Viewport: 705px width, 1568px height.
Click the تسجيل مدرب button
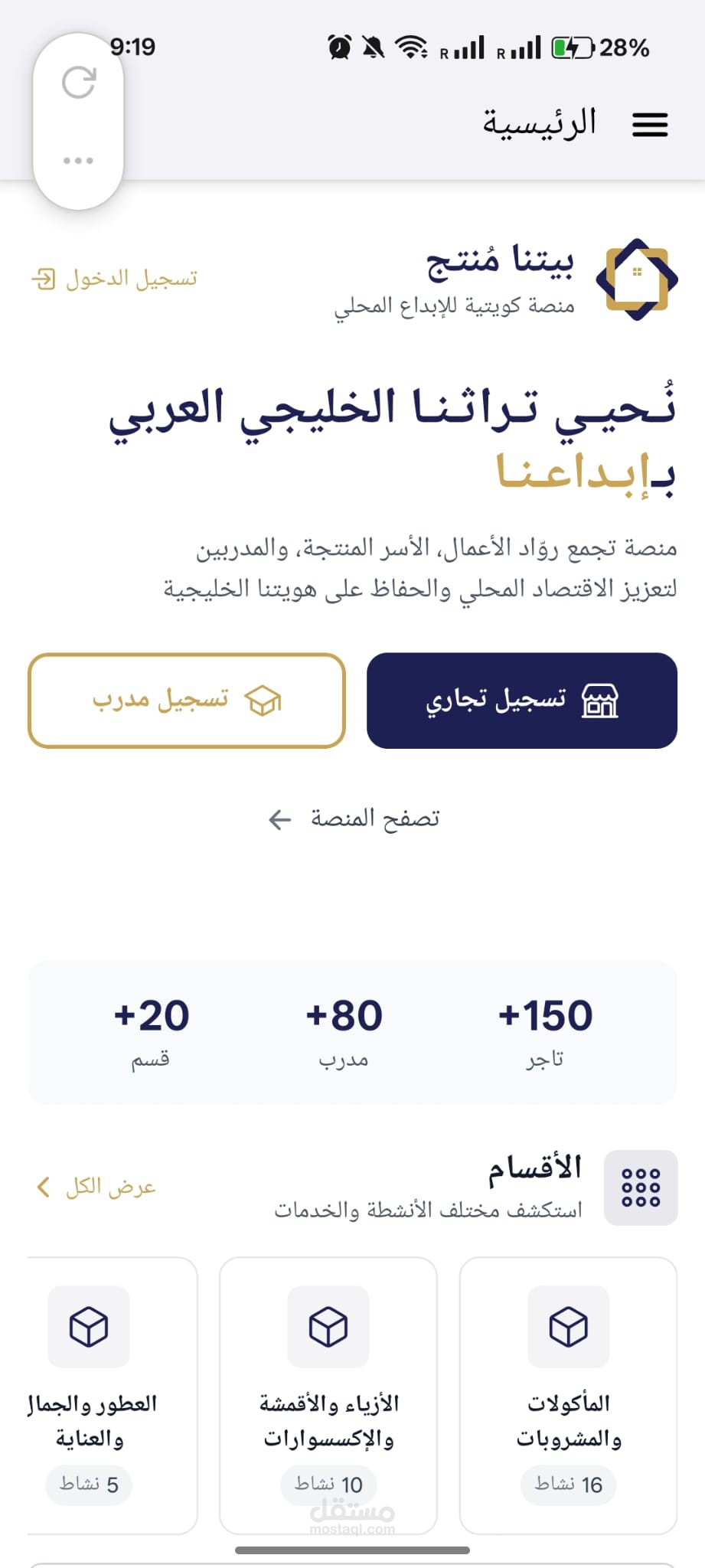point(187,701)
